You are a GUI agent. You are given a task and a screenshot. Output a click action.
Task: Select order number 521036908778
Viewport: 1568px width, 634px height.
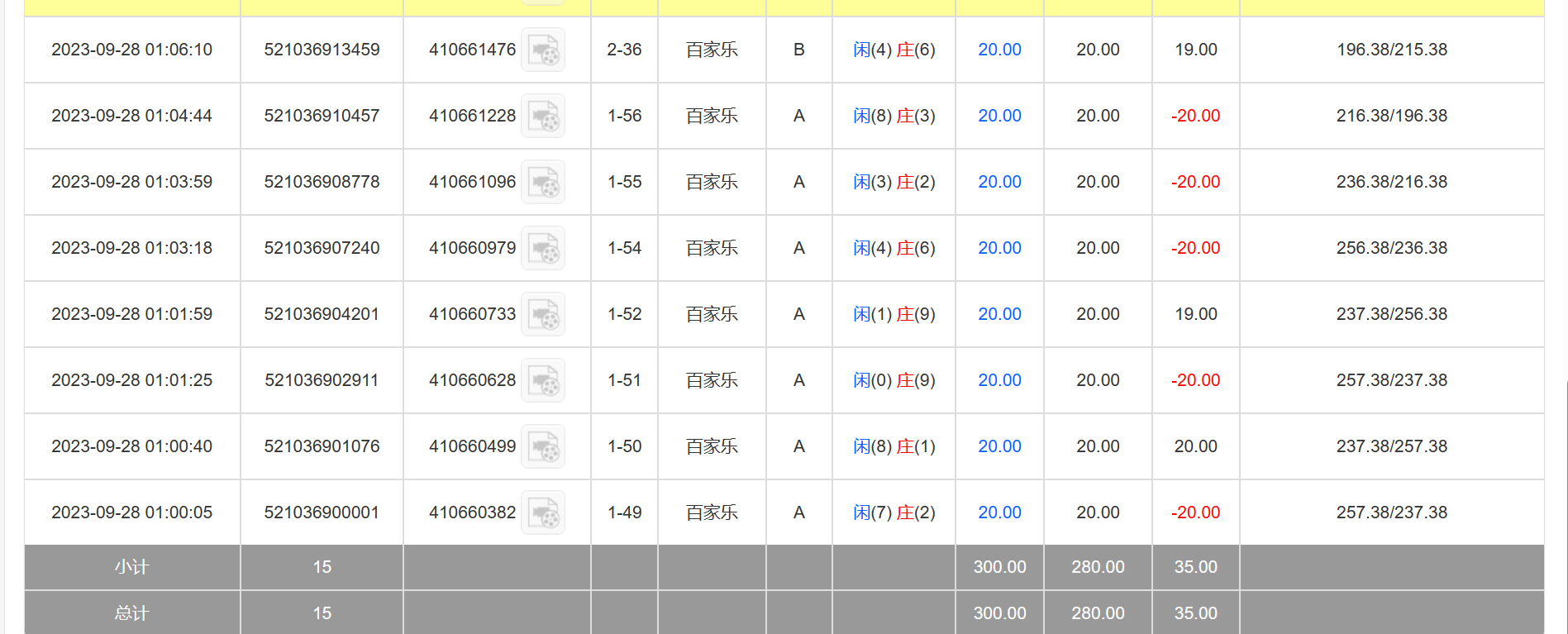click(322, 182)
